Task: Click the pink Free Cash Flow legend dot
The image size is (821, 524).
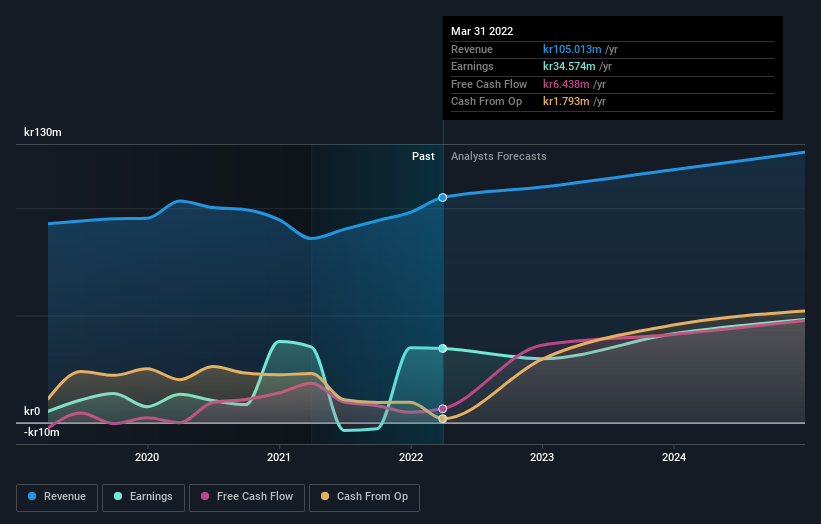Action: (205, 496)
